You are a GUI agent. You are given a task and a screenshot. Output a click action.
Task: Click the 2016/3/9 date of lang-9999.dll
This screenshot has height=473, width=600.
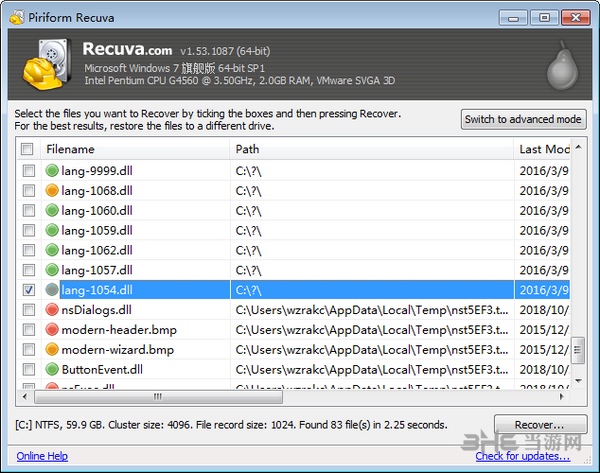click(544, 171)
